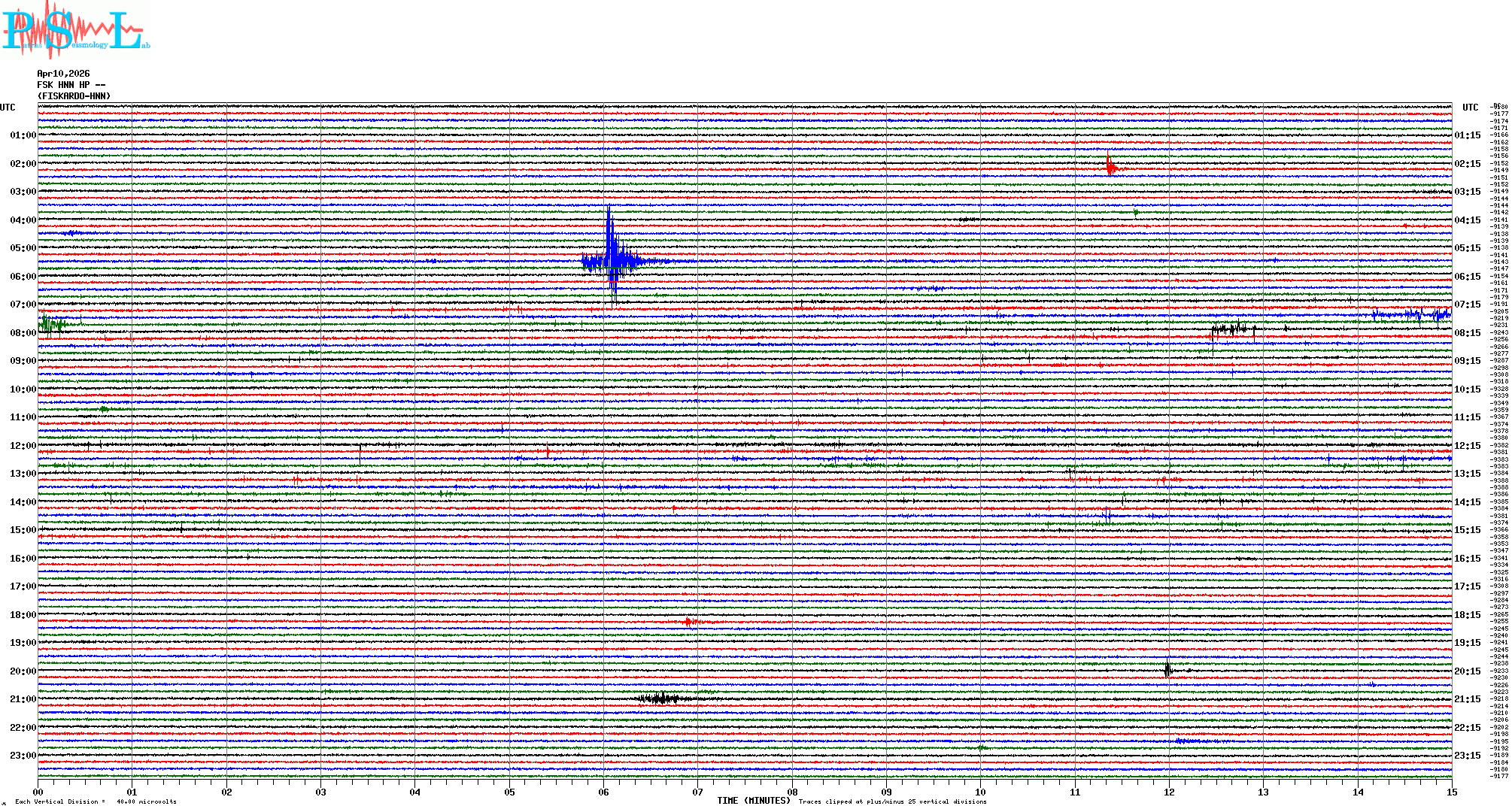This screenshot has height=812, width=1512.
Task: Click minute marker 12 on bottom axis
Action: [1169, 792]
